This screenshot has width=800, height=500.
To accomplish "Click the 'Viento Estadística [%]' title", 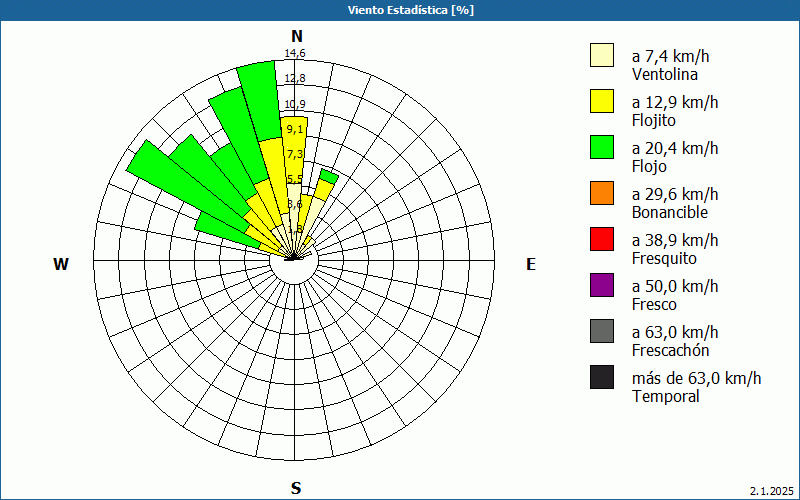I will tap(411, 10).
